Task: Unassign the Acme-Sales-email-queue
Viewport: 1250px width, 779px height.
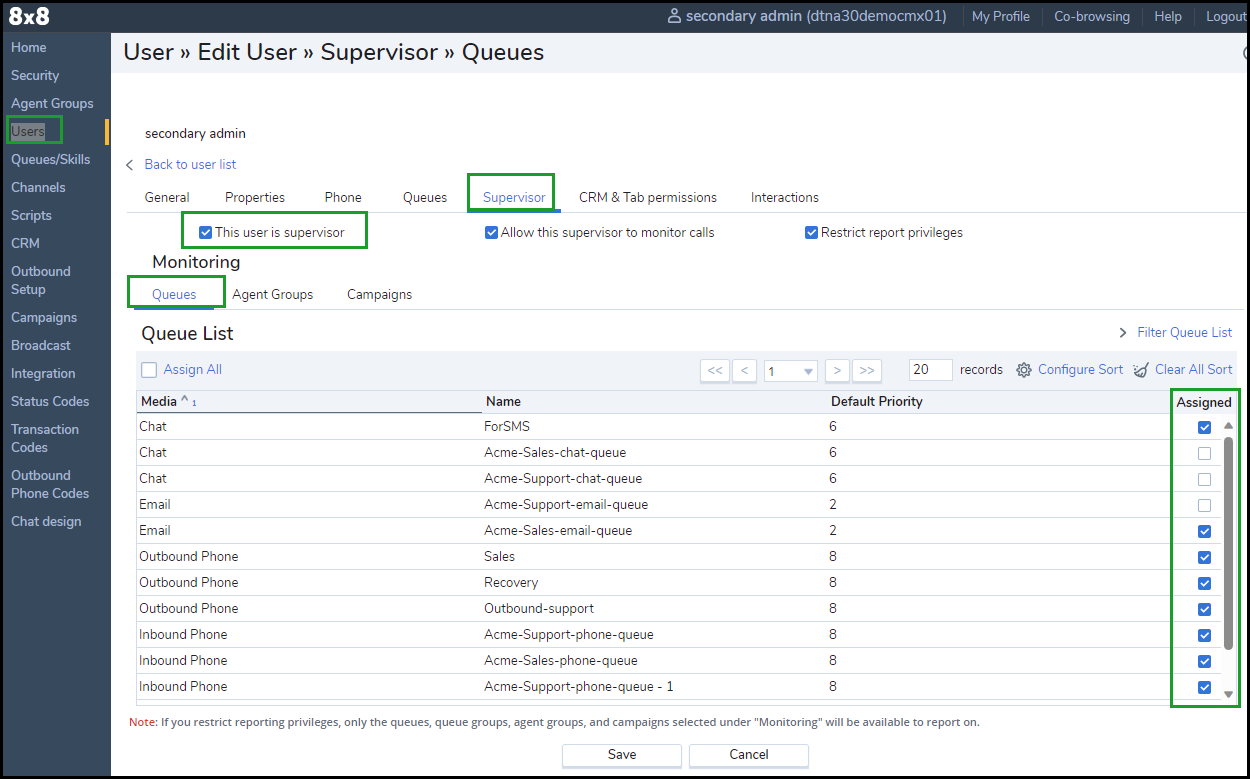Action: (1204, 531)
